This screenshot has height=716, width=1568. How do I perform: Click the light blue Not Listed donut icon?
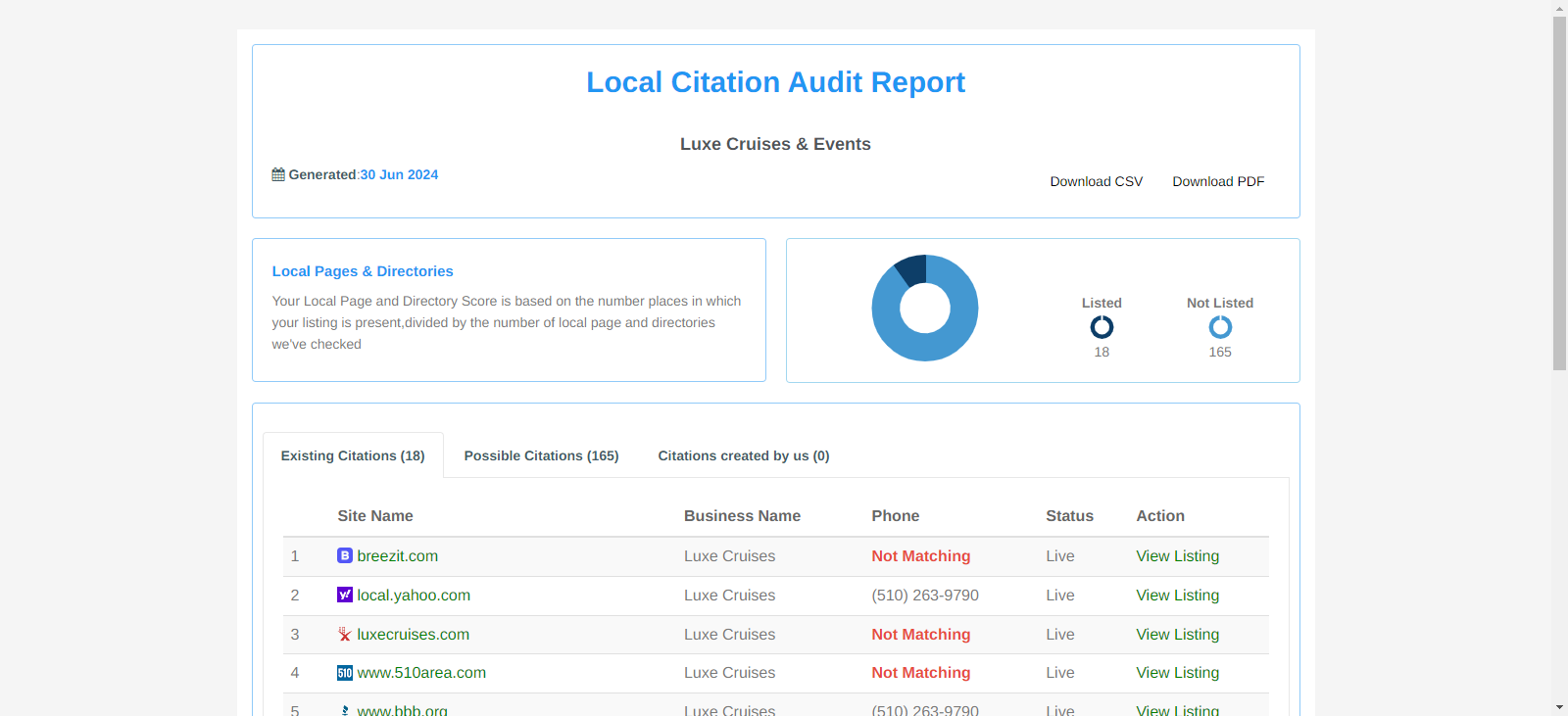pos(1220,327)
